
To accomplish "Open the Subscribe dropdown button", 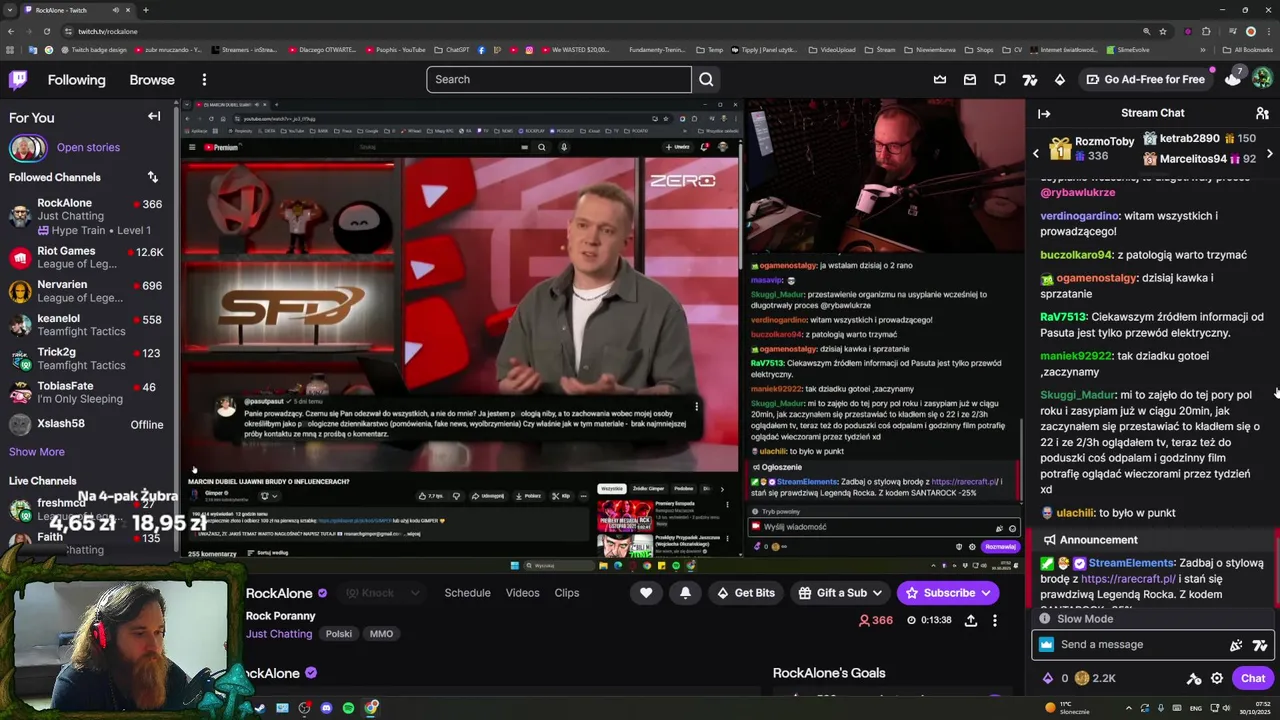I will coord(948,593).
